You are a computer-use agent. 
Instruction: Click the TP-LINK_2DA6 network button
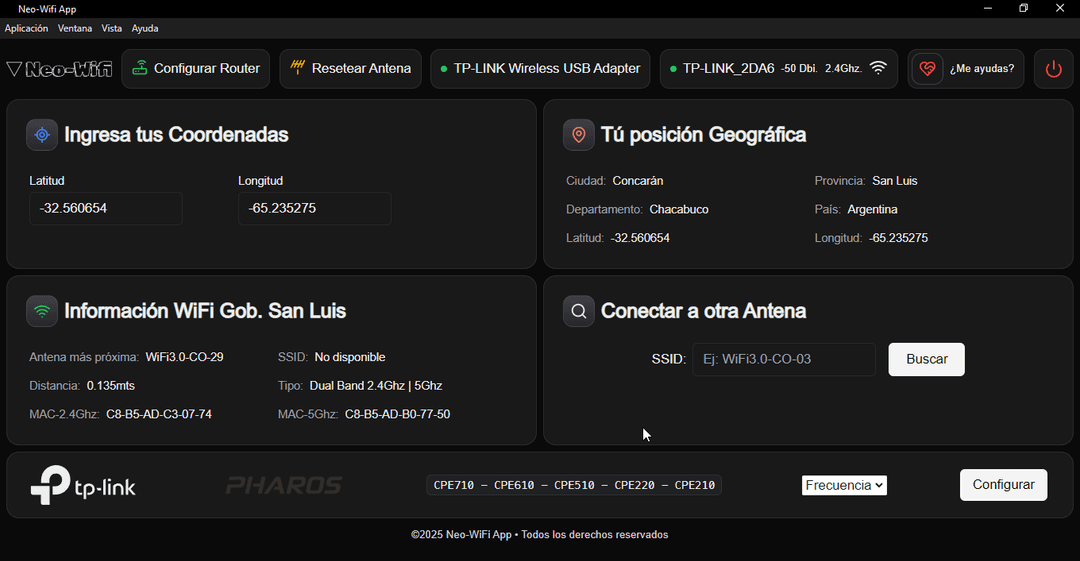coord(778,69)
